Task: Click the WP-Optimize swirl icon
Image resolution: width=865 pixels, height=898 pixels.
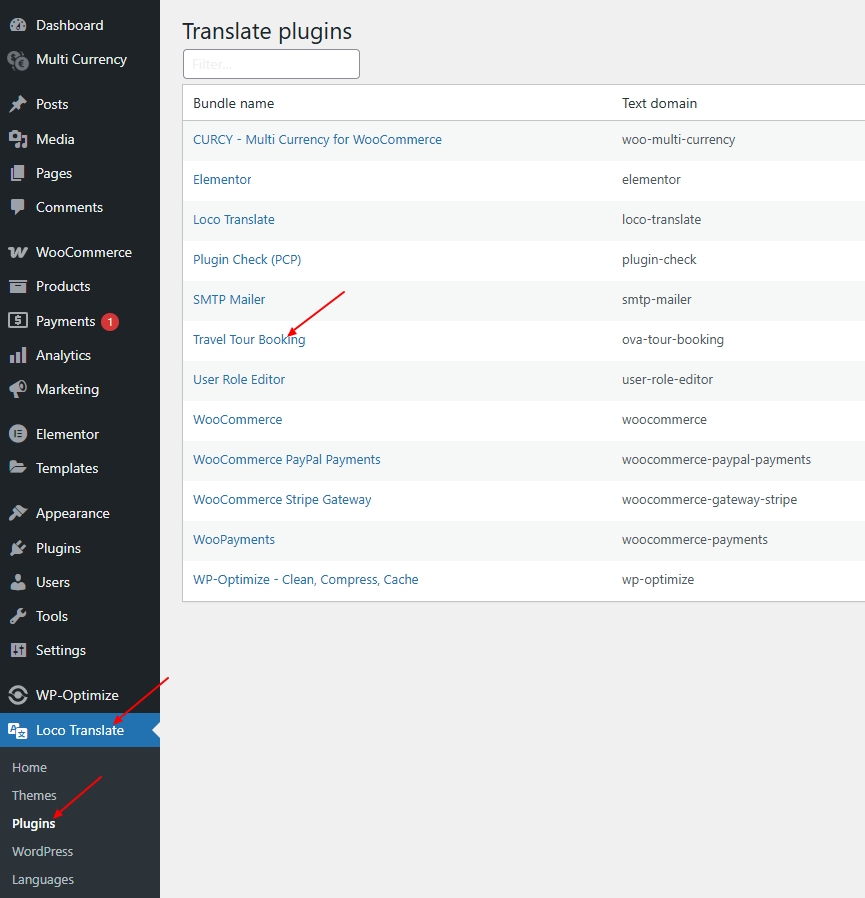Action: [x=18, y=695]
